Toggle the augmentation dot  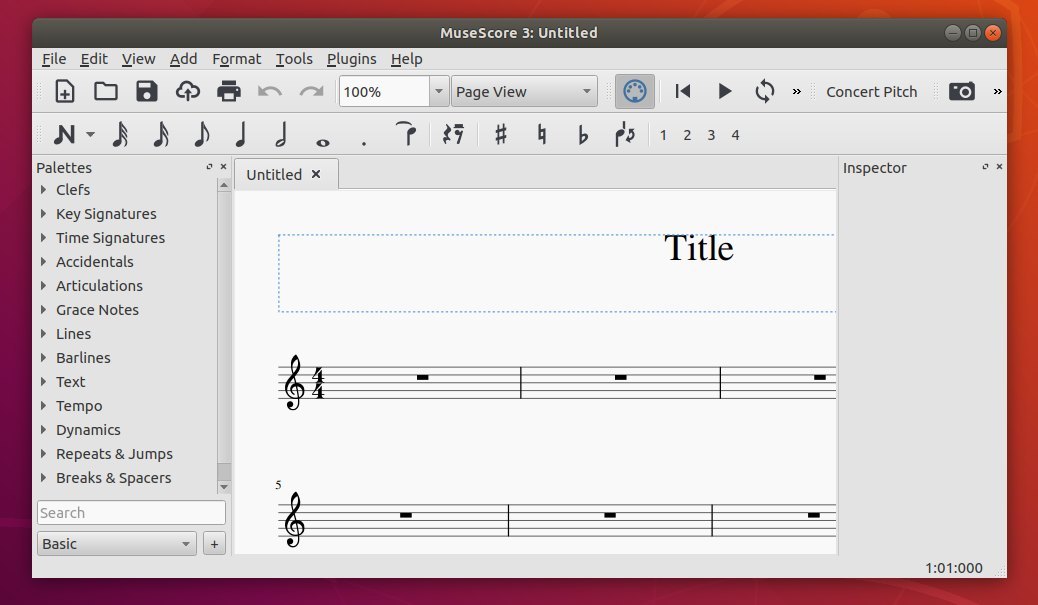363,142
